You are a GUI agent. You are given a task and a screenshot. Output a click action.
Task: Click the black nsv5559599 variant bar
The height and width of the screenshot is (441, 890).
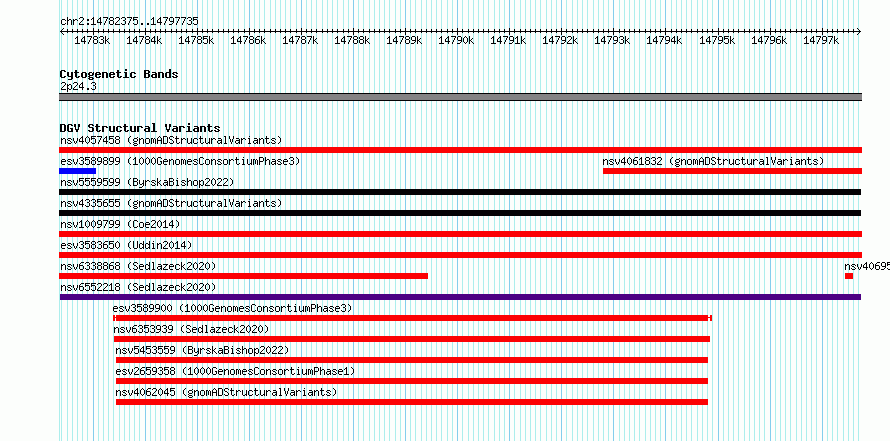tap(460, 192)
